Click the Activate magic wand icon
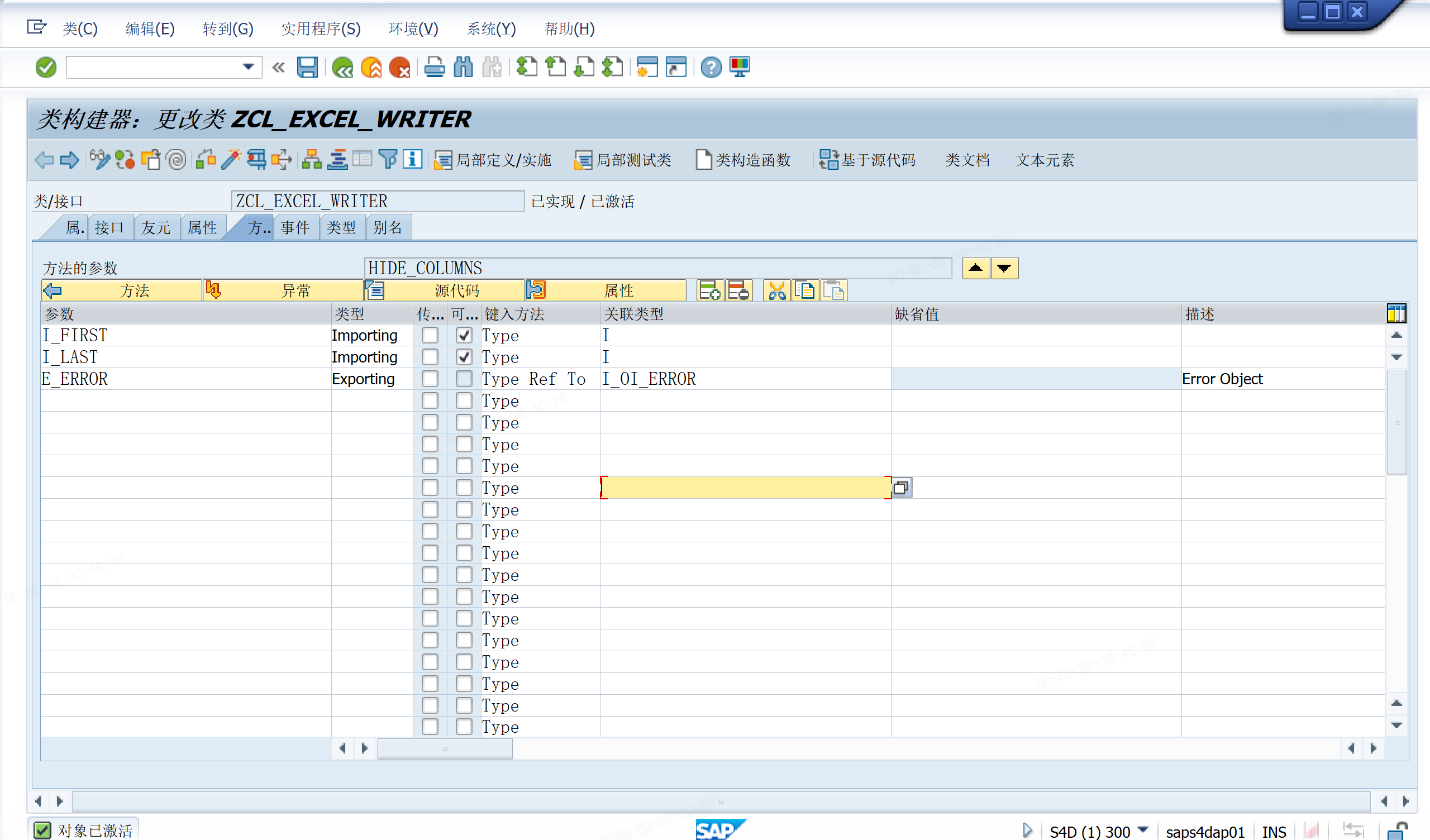 [231, 160]
